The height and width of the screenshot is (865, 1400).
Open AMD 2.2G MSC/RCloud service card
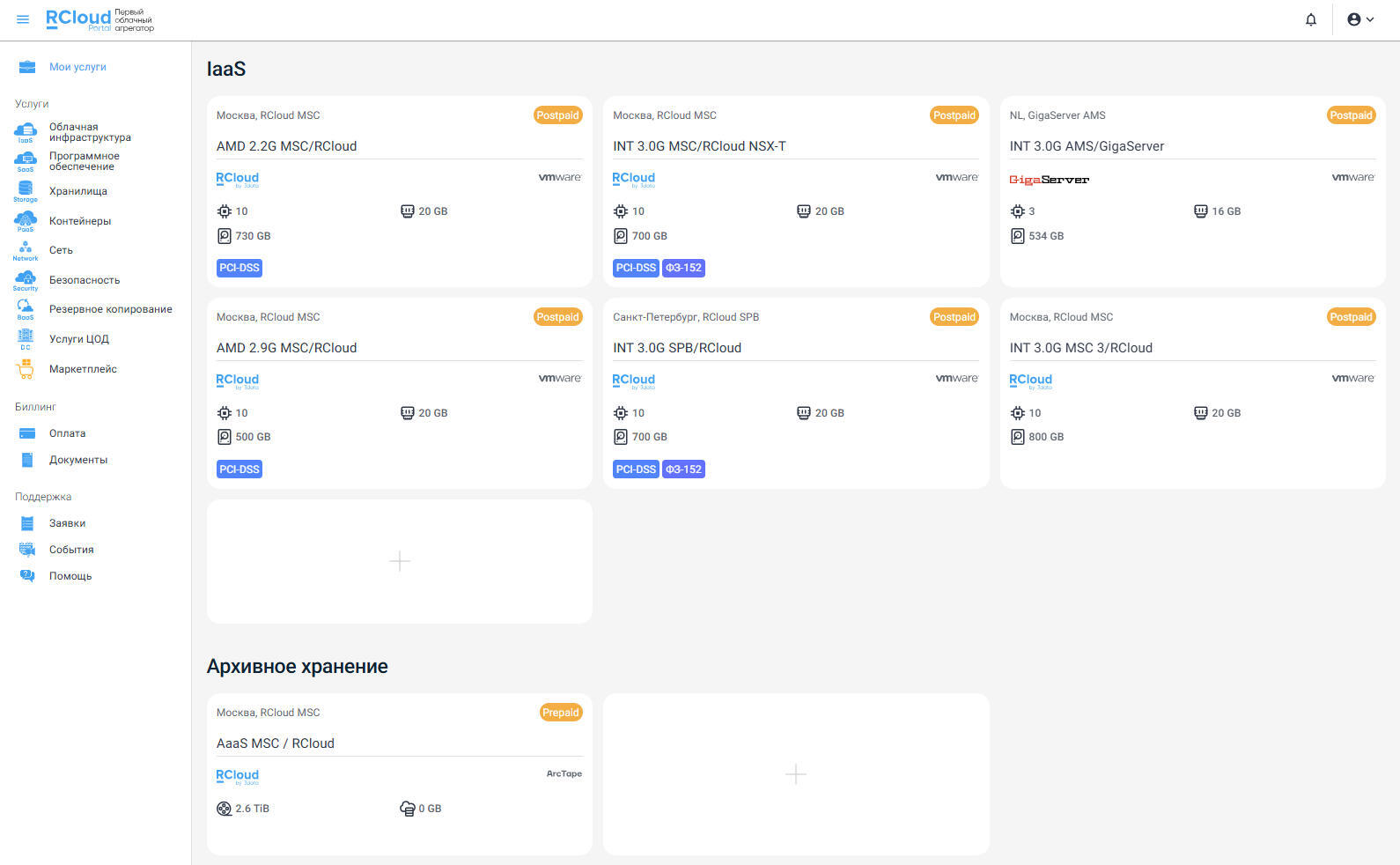(x=286, y=146)
